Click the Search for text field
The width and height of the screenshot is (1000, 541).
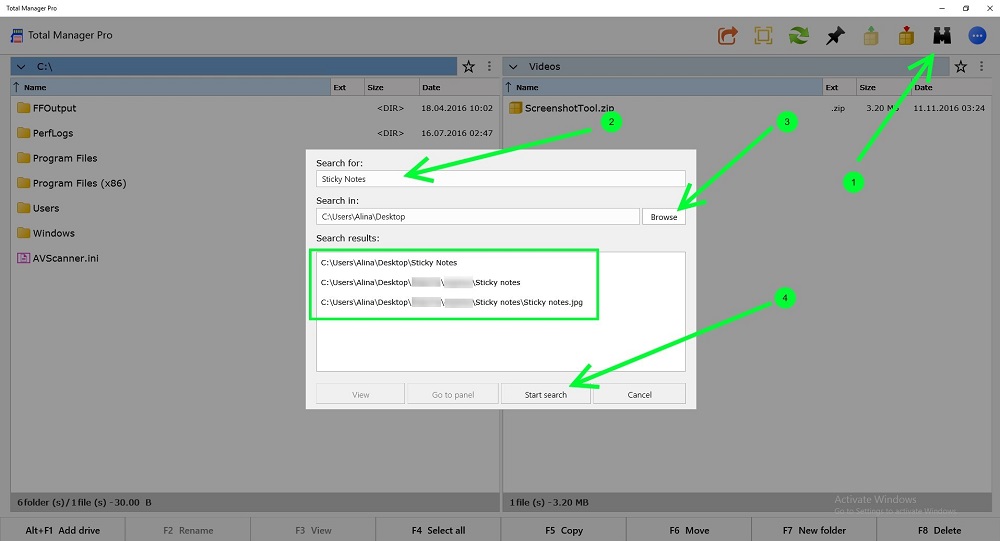pyautogui.click(x=501, y=179)
